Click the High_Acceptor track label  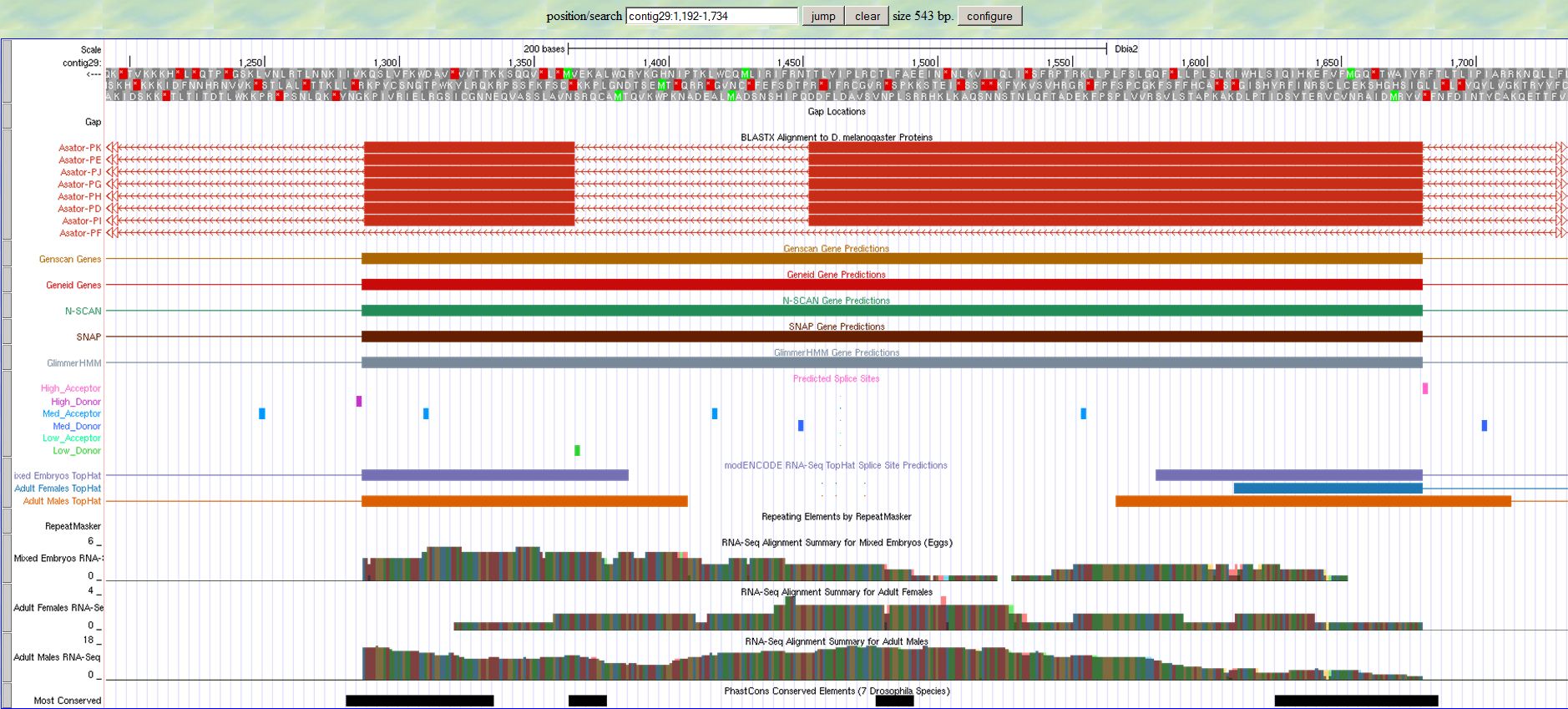71,388
